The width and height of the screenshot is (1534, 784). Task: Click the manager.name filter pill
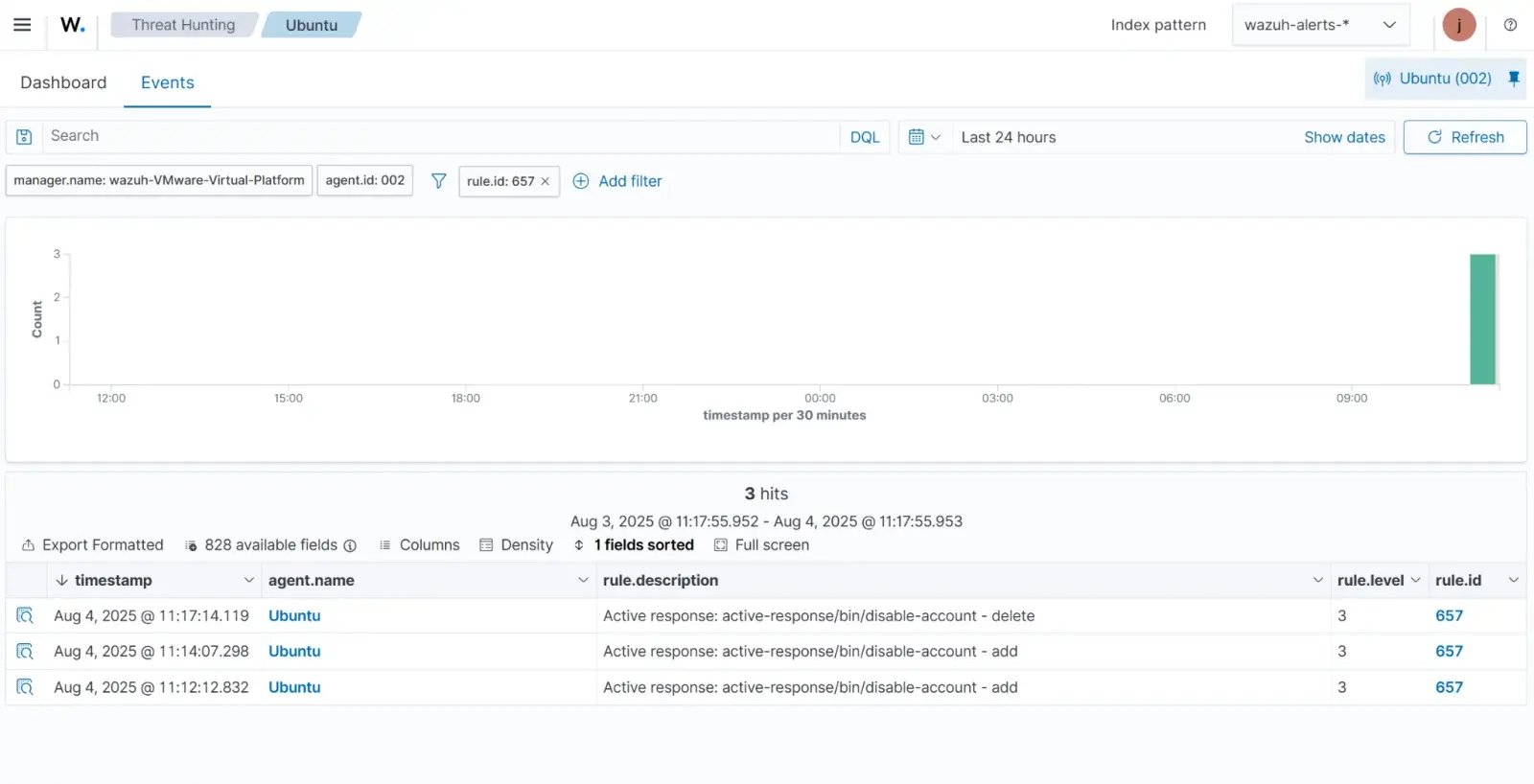[x=159, y=180]
